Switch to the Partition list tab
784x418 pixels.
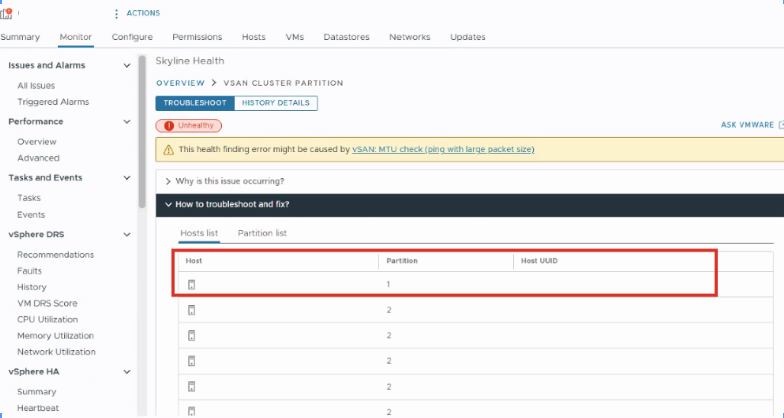pos(262,233)
